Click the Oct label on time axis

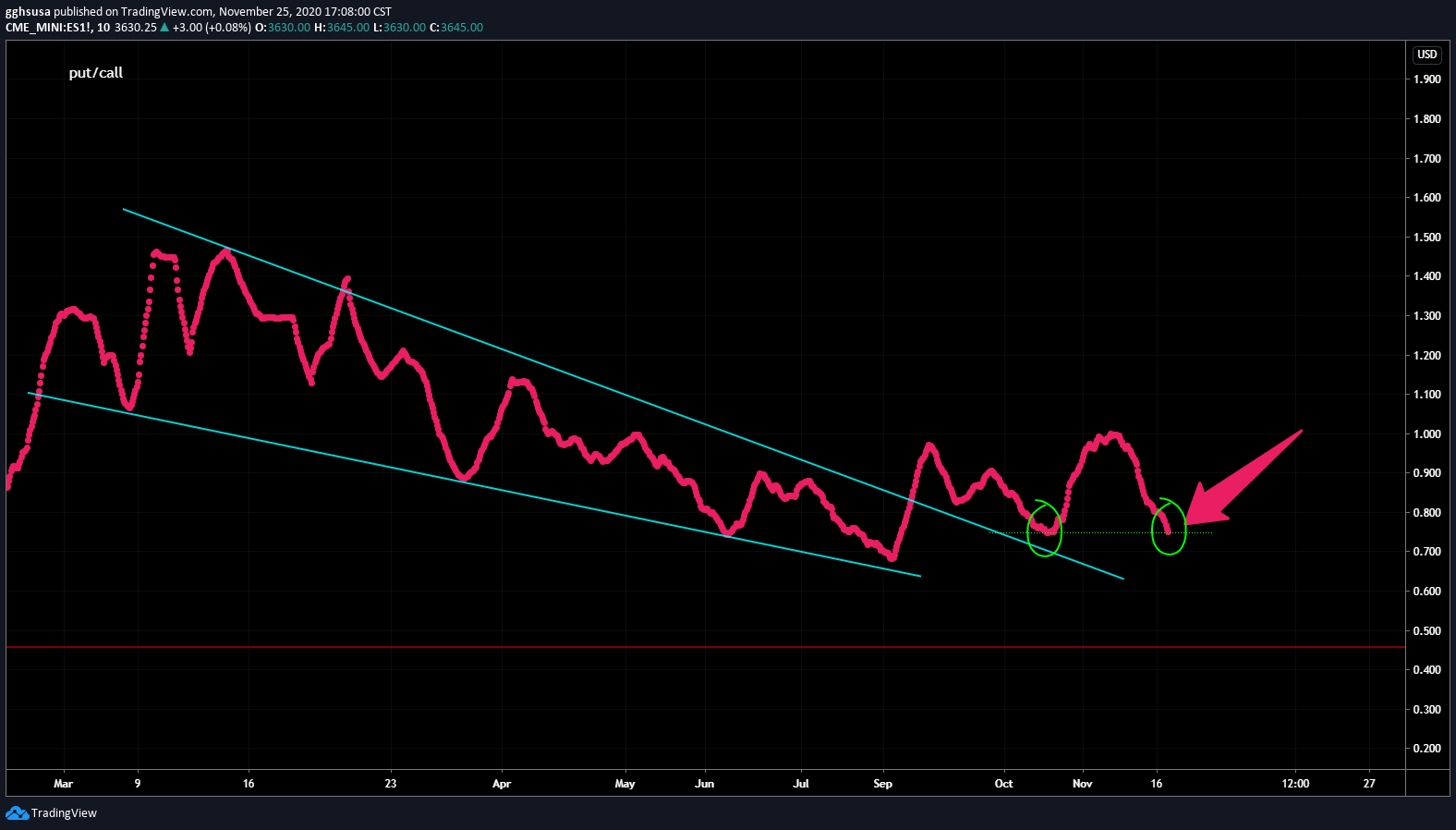[1004, 784]
